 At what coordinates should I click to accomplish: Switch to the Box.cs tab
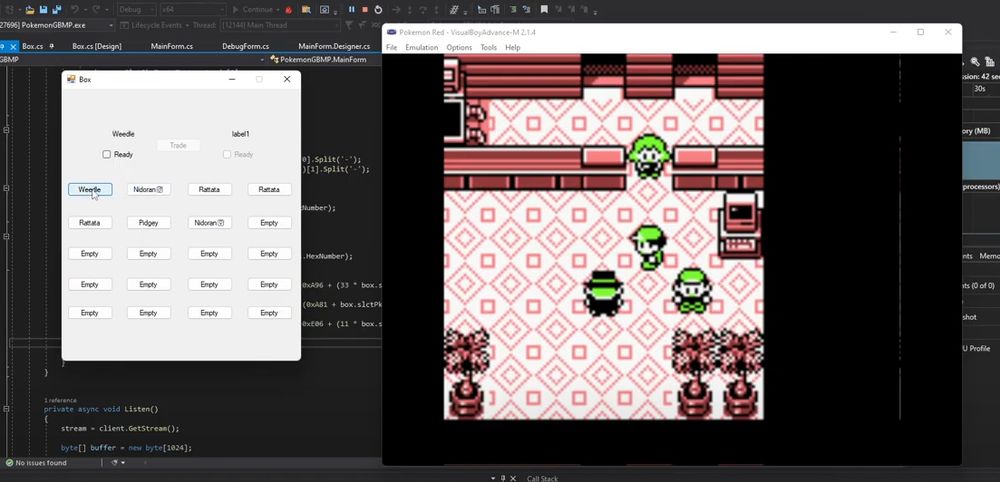click(x=33, y=46)
